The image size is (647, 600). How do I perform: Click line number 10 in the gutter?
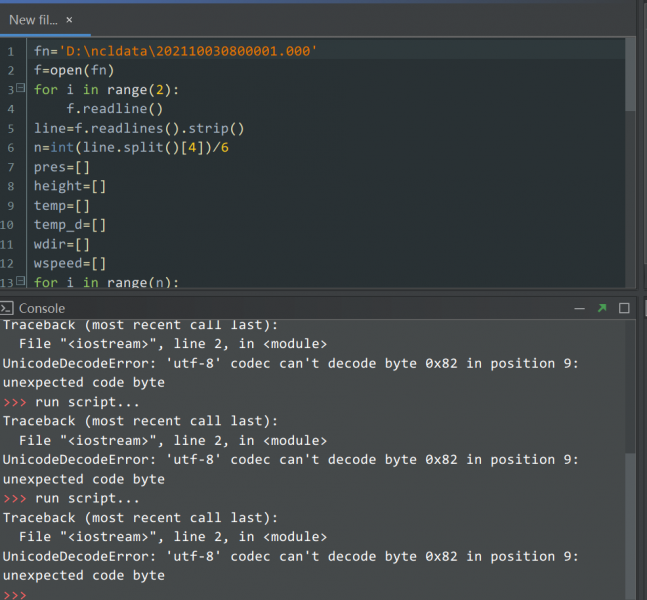tap(10, 225)
